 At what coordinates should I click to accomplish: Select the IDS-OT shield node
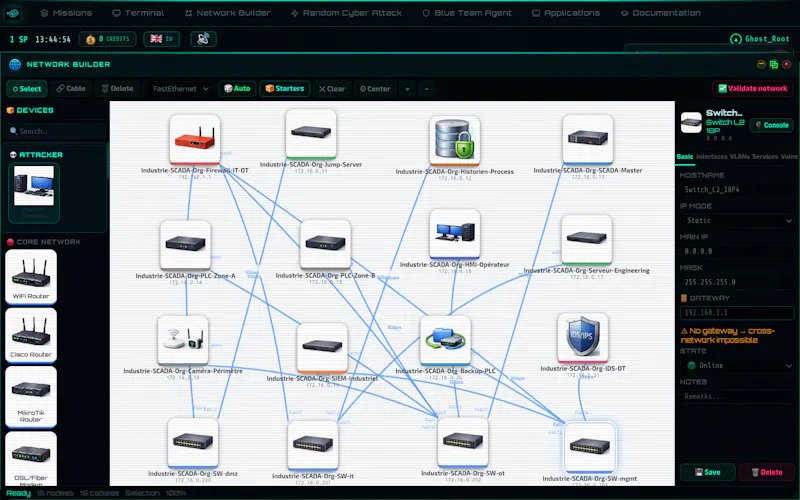pos(583,337)
